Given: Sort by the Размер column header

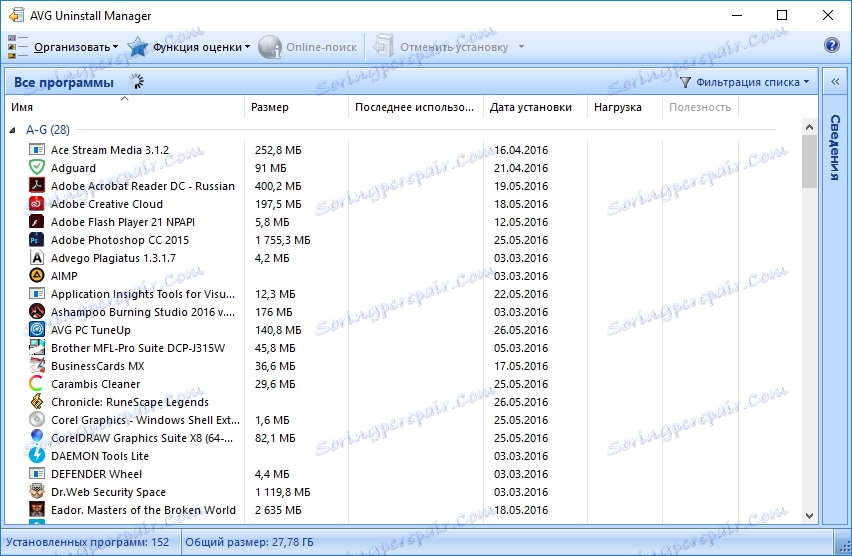Looking at the screenshot, I should tap(296, 107).
